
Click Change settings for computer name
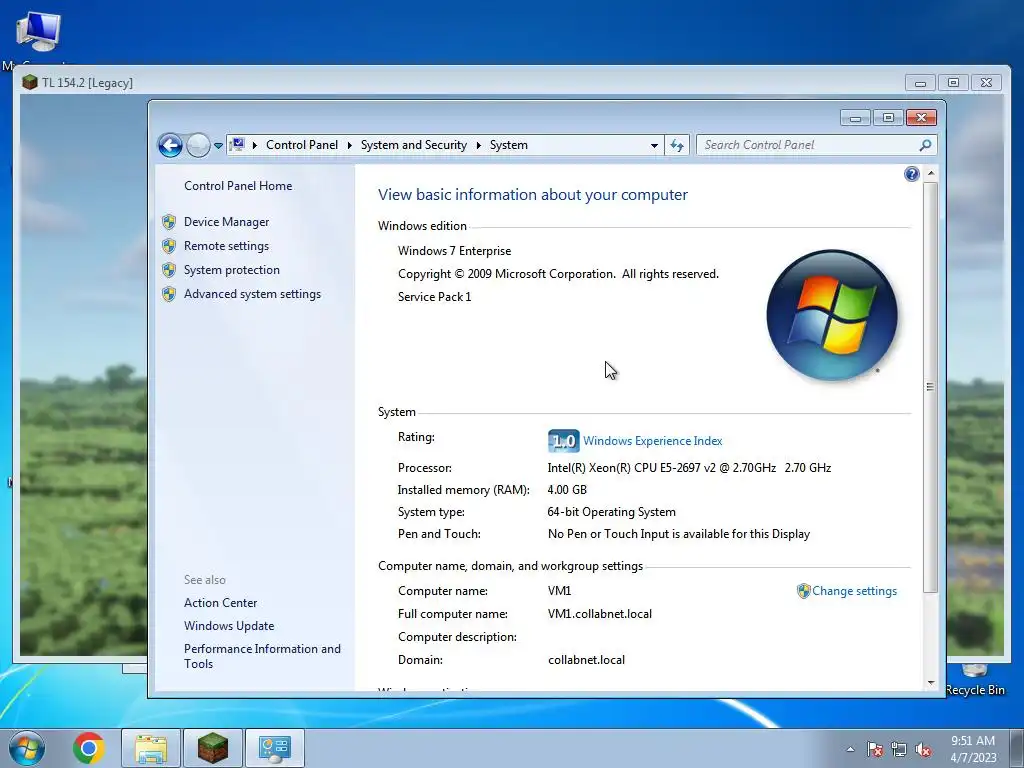coord(854,591)
